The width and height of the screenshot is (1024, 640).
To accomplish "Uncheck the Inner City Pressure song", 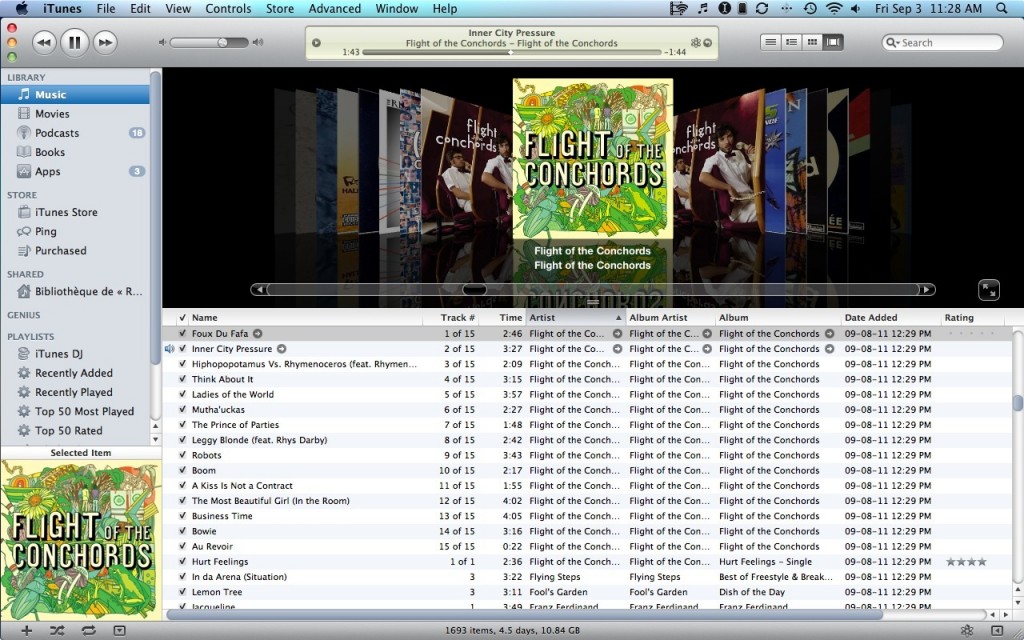I will [182, 349].
